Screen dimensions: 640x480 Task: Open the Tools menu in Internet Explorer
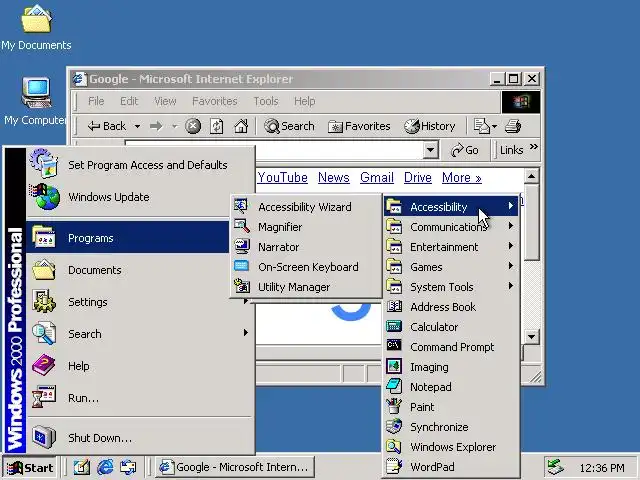[266, 101]
